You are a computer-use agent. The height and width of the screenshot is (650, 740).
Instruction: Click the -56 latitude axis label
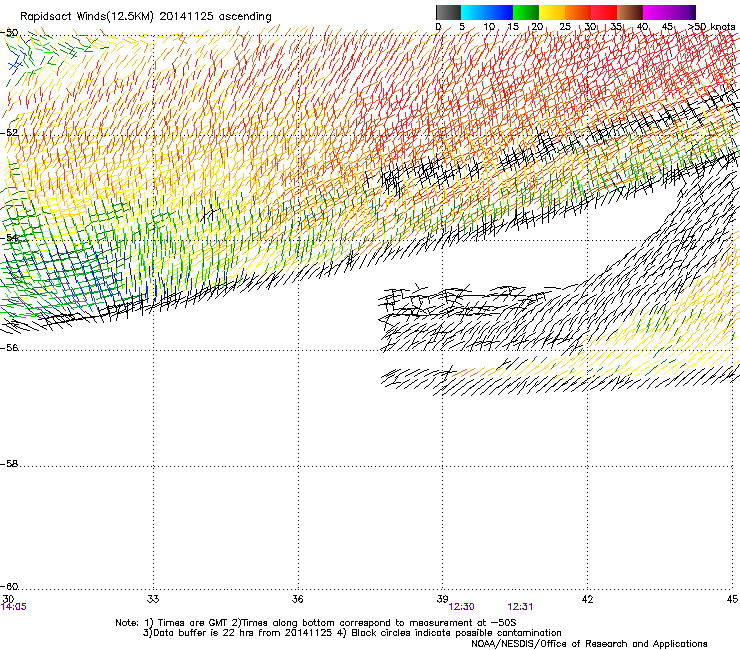(x=9, y=347)
